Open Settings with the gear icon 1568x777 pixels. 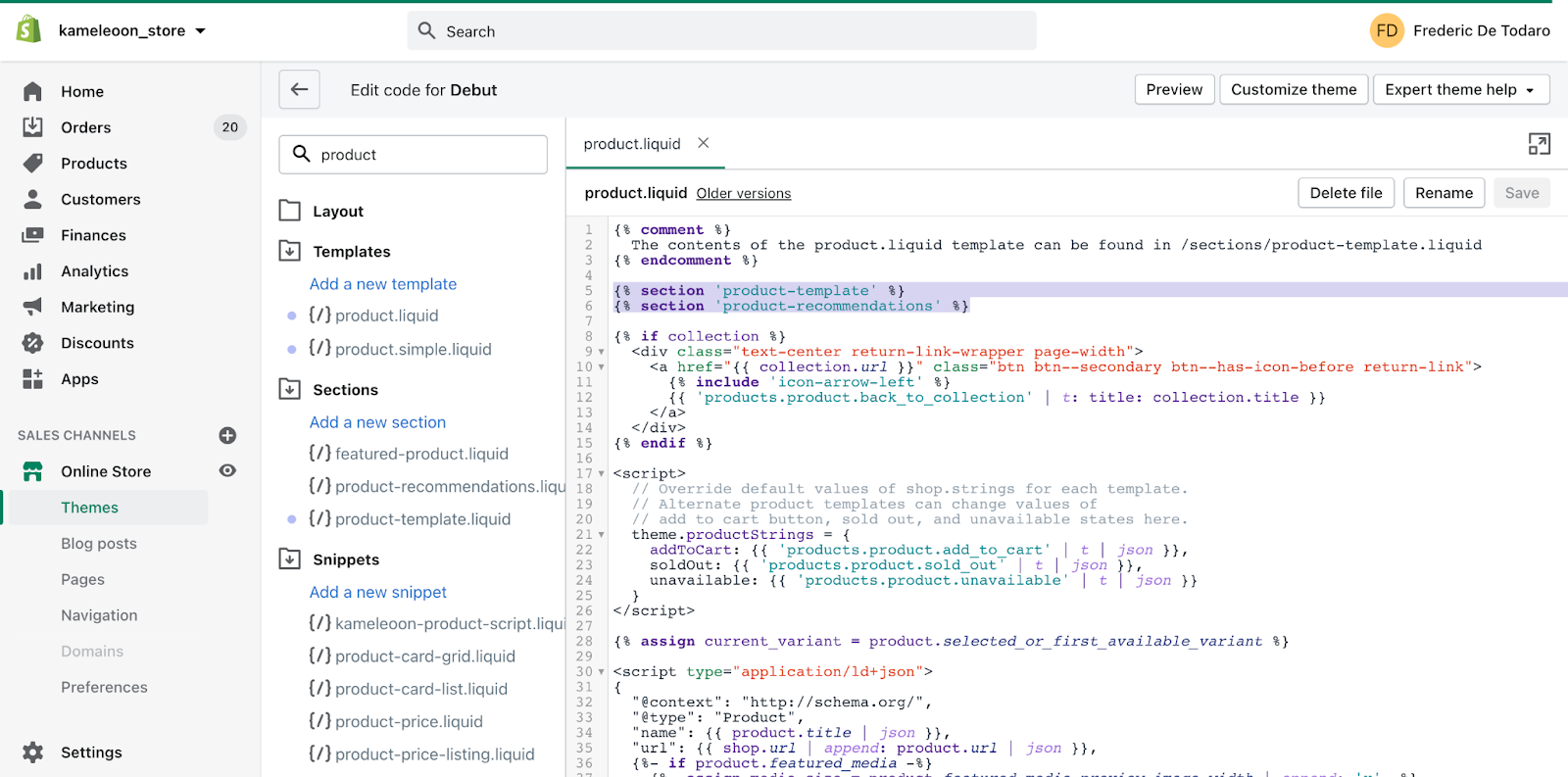[33, 753]
